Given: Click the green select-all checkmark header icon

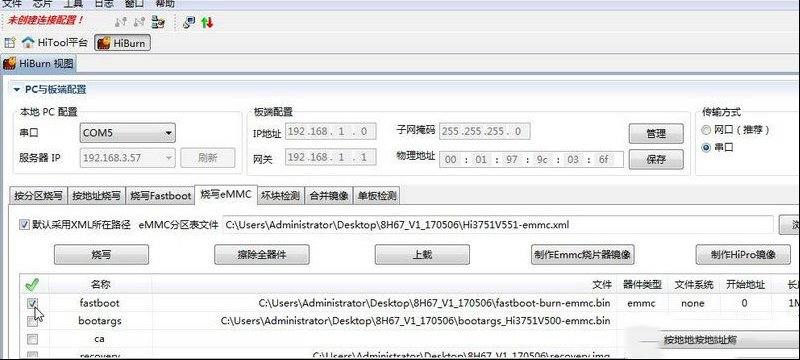Looking at the screenshot, I should coord(32,285).
